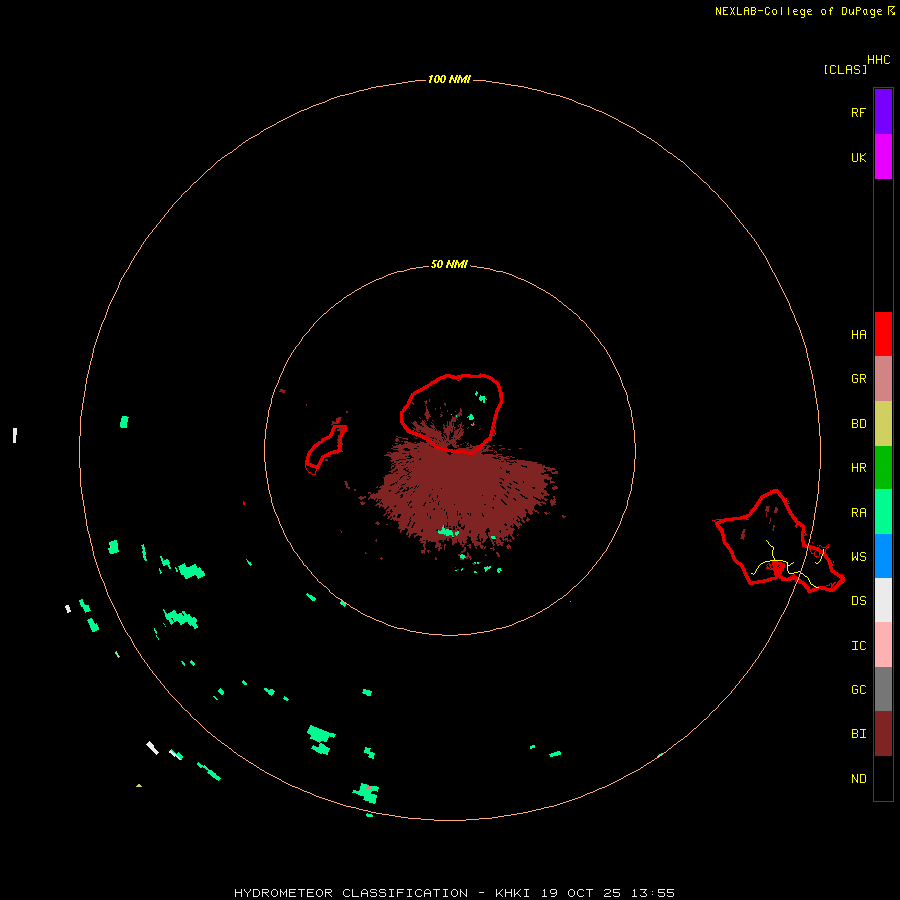Click the "HHC" product label
The image size is (900, 900).
[879, 60]
